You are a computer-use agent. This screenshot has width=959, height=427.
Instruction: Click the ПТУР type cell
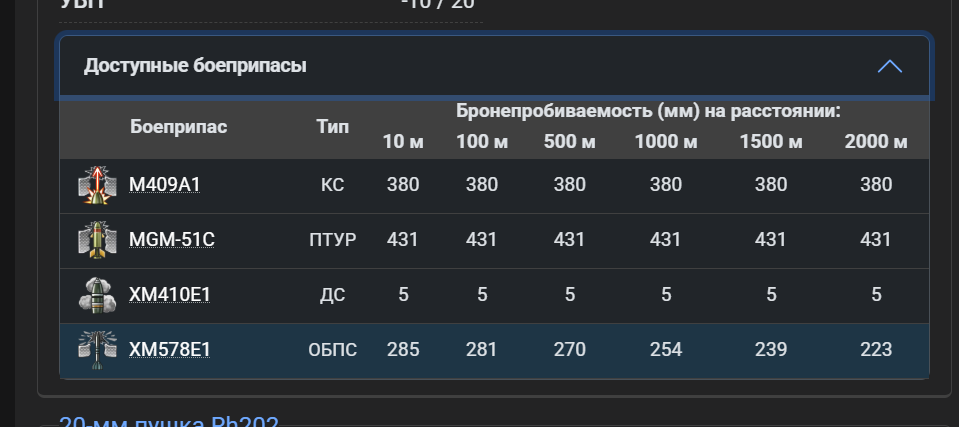click(x=333, y=240)
